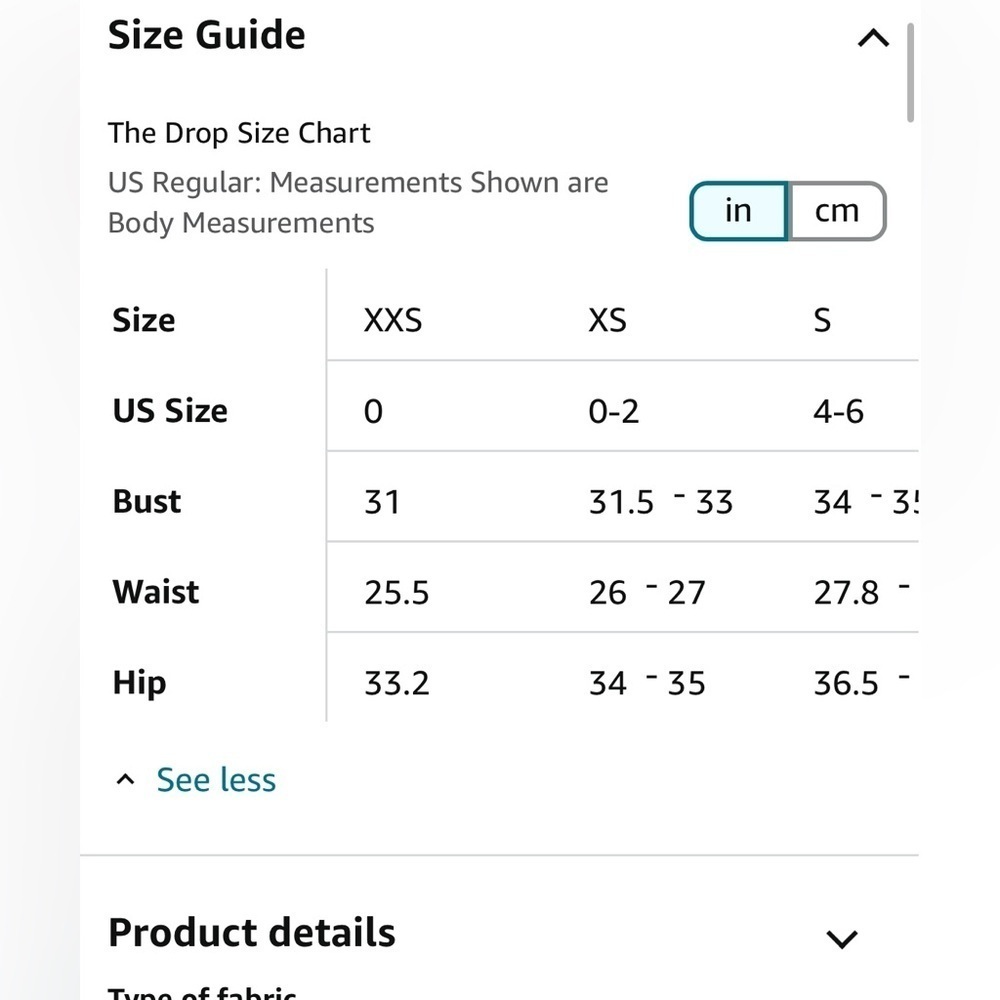Click the vertical scrollbar thumb
Screen dimensions: 1000x1000
910,72
